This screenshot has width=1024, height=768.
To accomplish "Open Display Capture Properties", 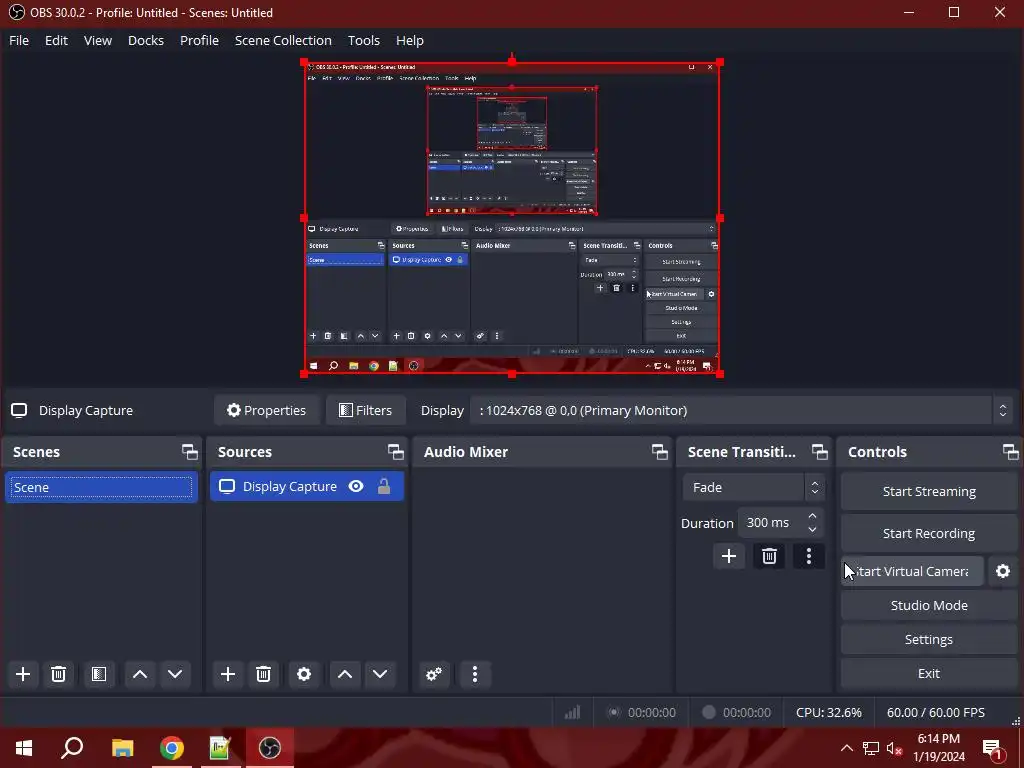I will coord(266,410).
